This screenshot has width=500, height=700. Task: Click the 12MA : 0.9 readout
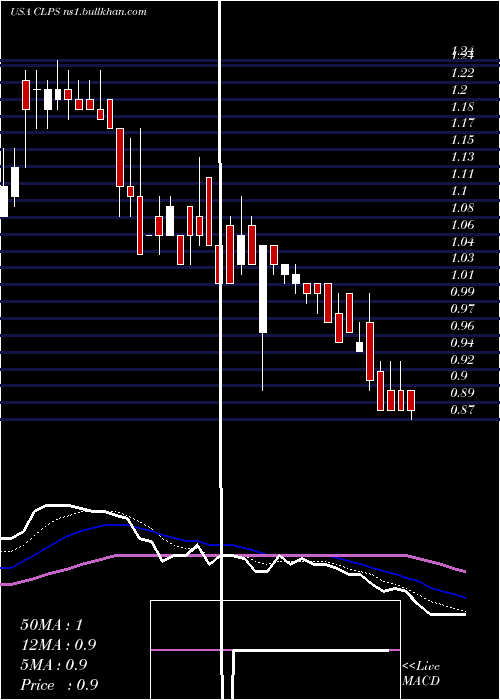coord(58,645)
